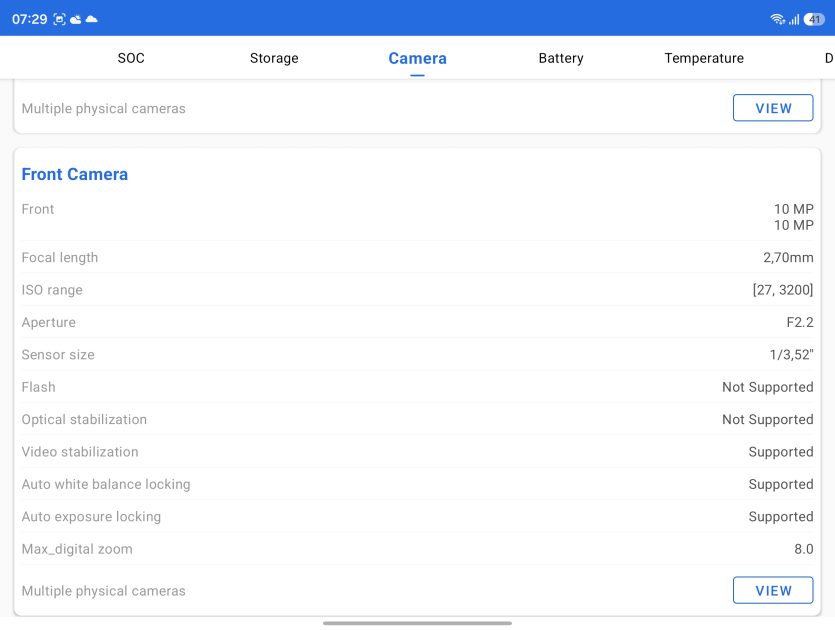Select the Max_digital zoom label

coord(77,549)
